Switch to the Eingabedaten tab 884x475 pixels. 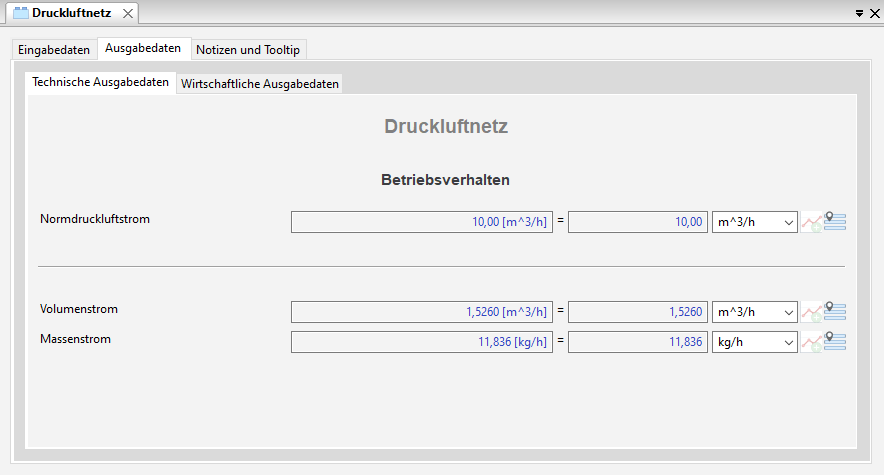click(x=54, y=50)
